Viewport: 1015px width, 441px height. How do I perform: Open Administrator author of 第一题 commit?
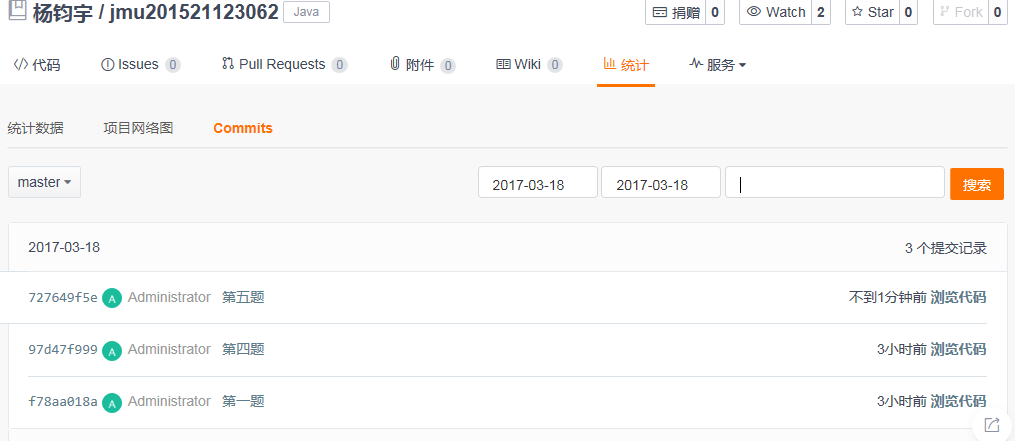coord(169,401)
